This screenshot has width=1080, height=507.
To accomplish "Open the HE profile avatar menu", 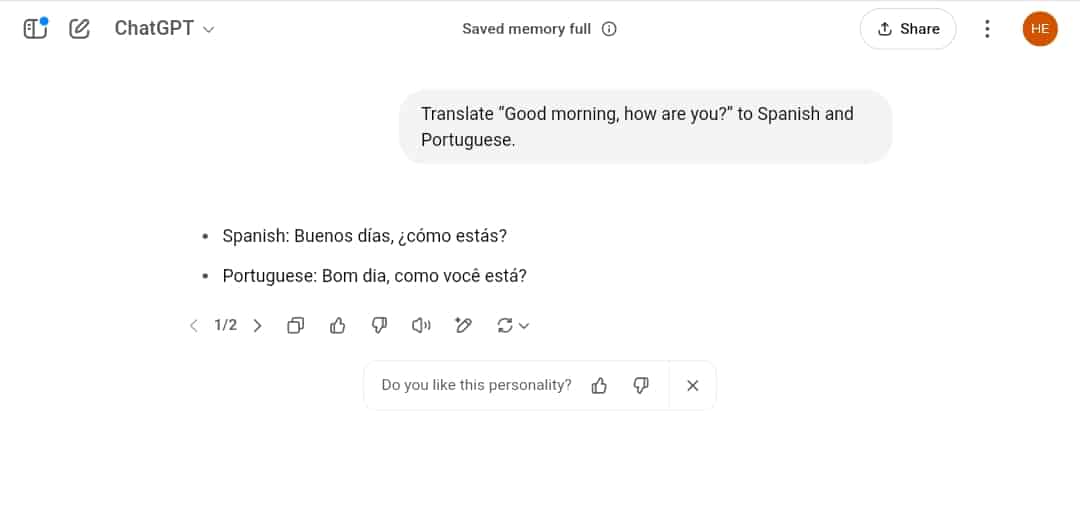I will (x=1040, y=29).
